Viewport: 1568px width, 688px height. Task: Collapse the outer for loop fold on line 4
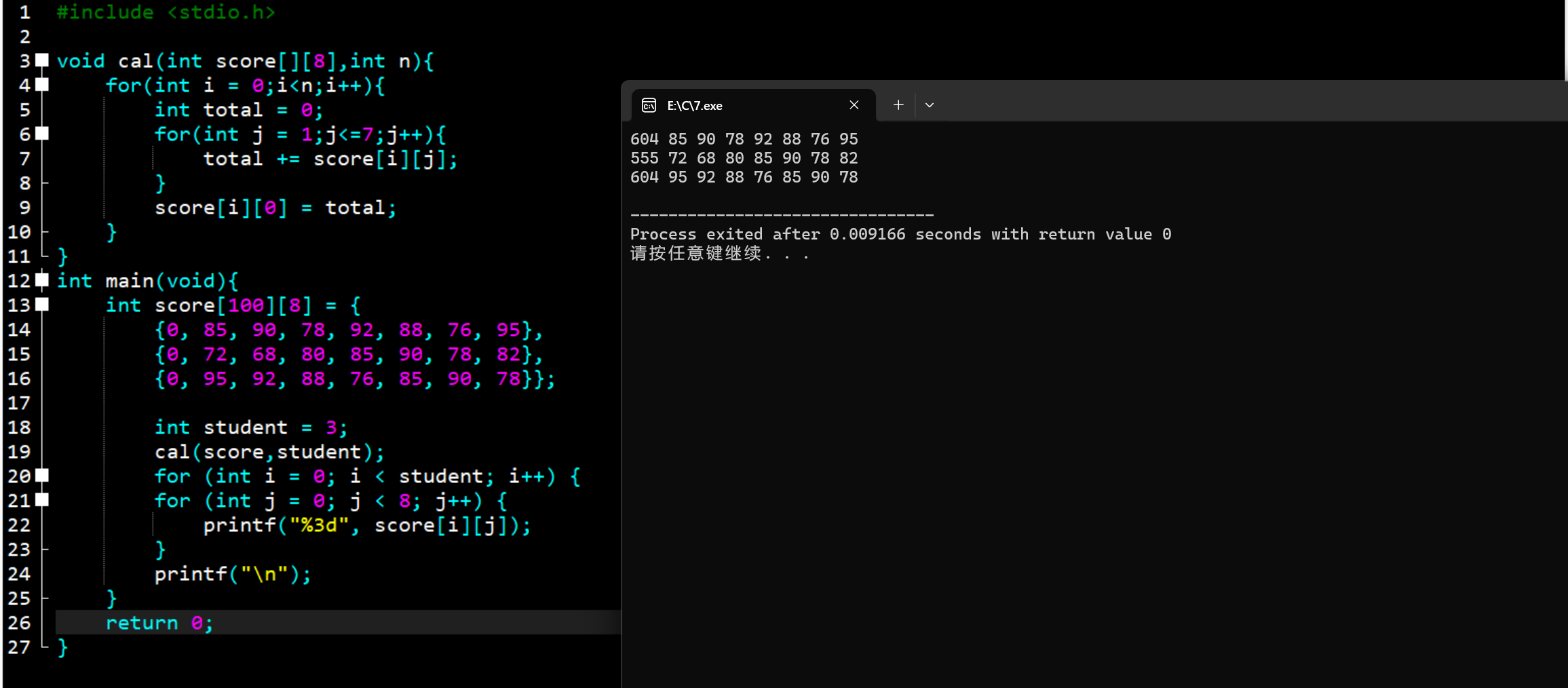42,85
